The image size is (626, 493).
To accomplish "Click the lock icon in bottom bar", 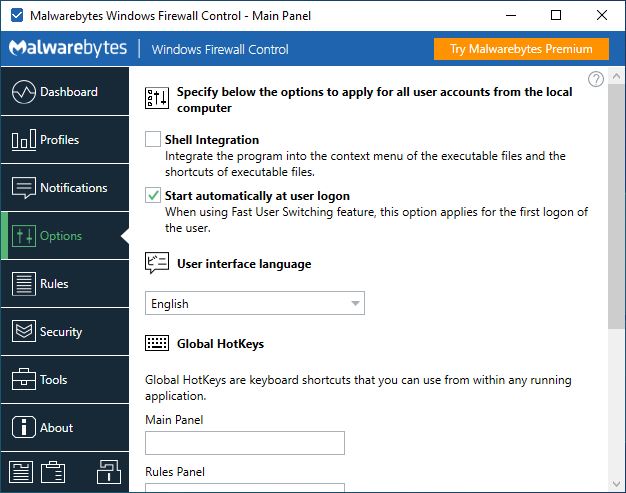I will point(109,472).
